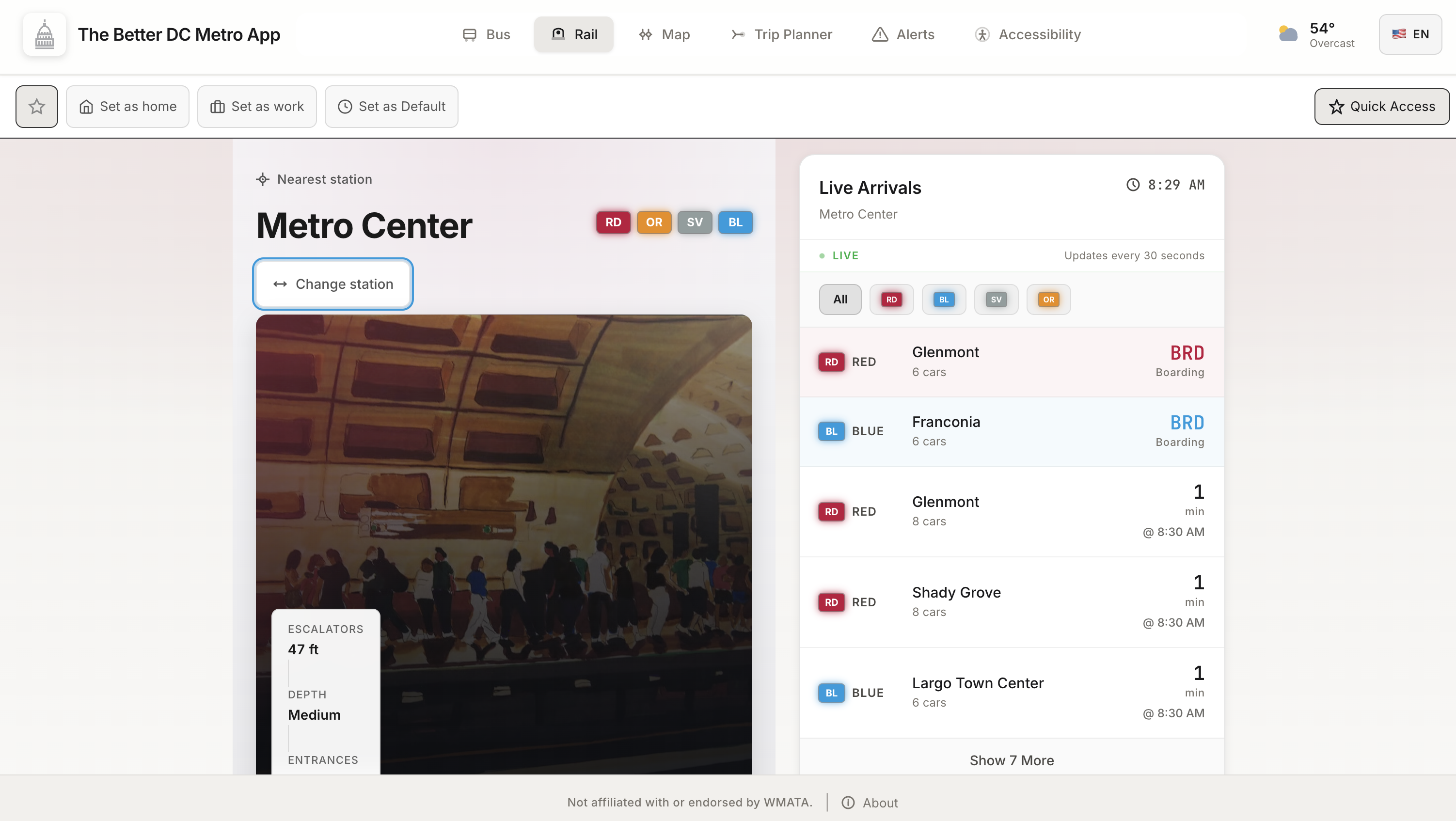Click the briefcase icon in Set as work
1456x821 pixels.
(x=218, y=106)
